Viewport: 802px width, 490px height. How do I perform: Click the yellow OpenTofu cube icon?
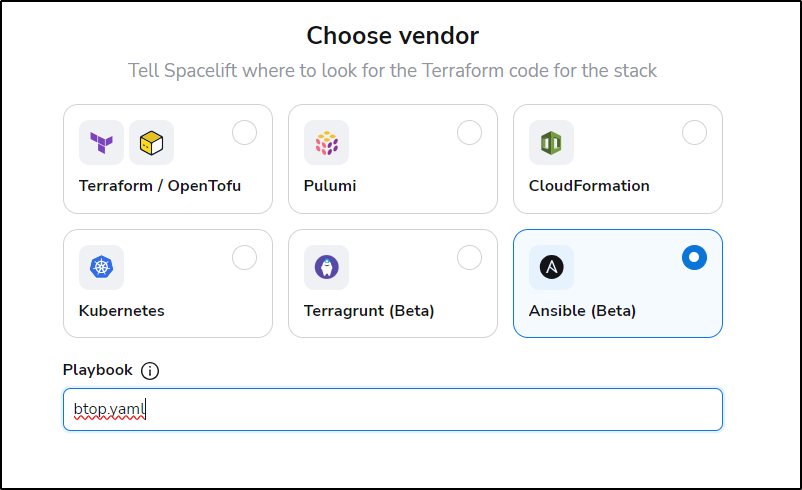pos(151,143)
